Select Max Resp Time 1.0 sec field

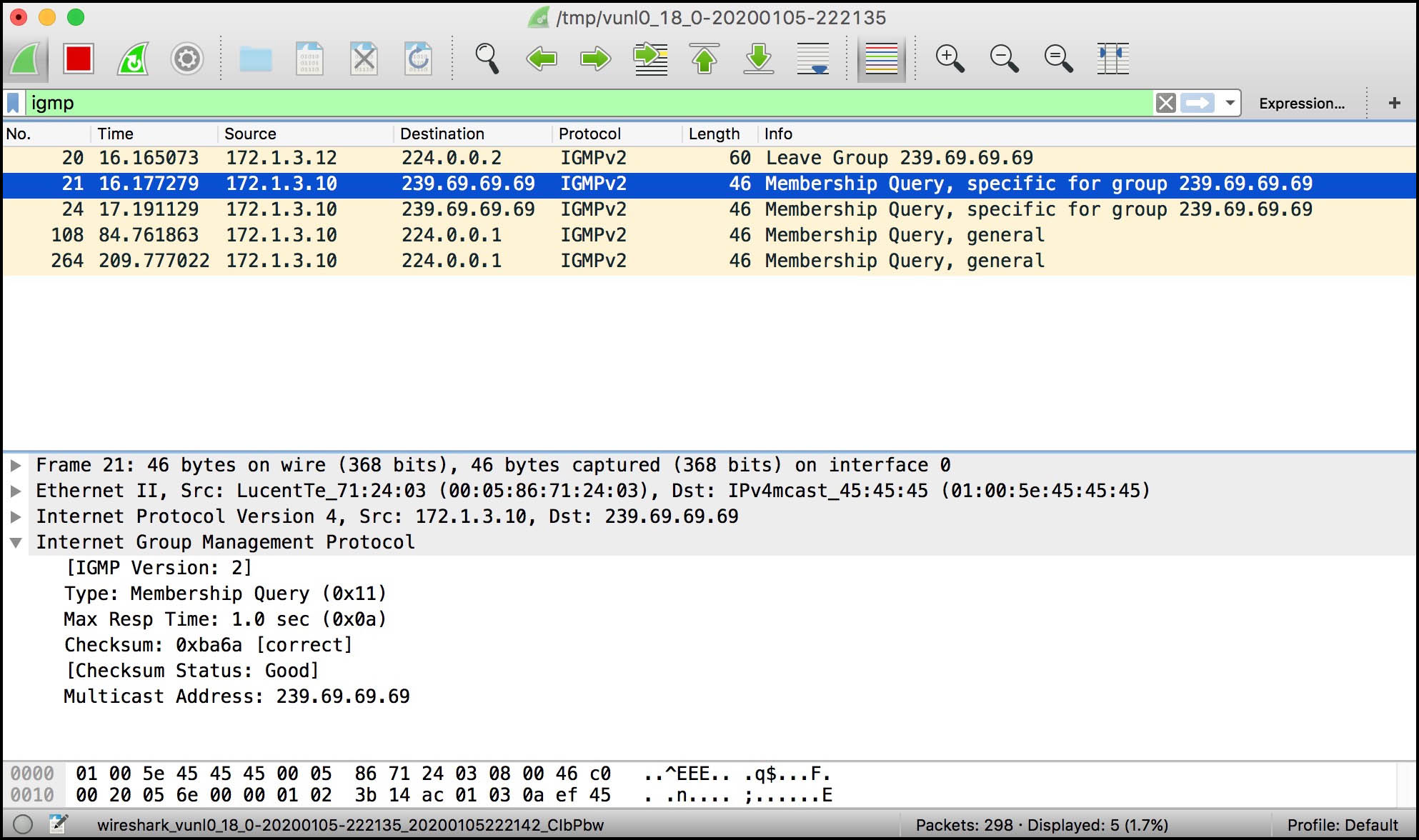tap(225, 619)
